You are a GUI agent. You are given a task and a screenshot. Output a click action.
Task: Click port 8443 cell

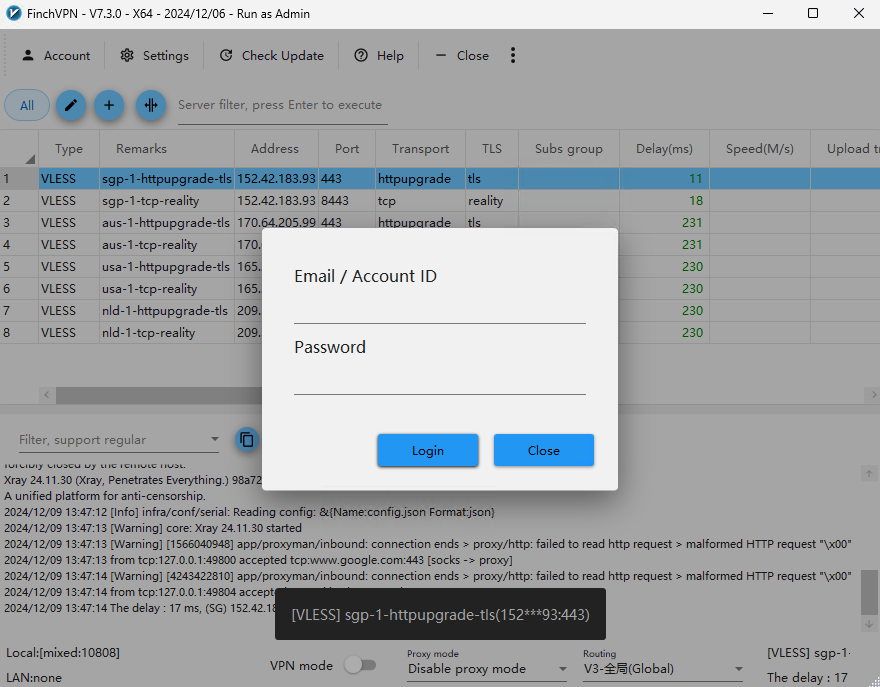pos(347,200)
